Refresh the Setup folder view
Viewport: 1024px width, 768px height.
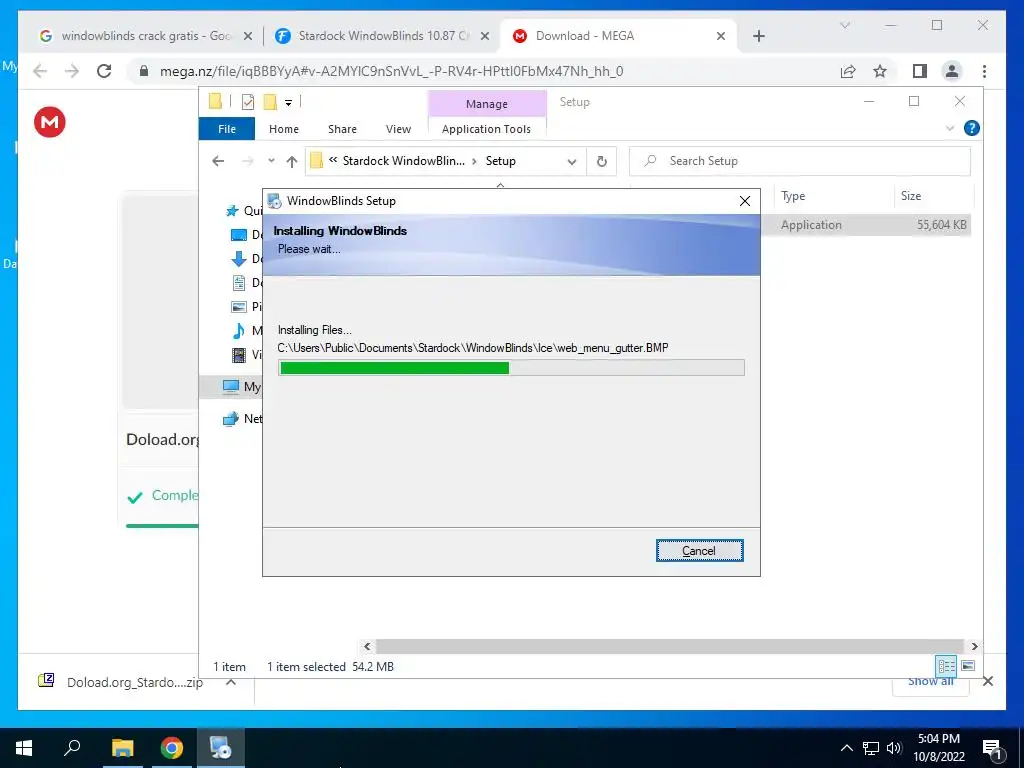(601, 161)
